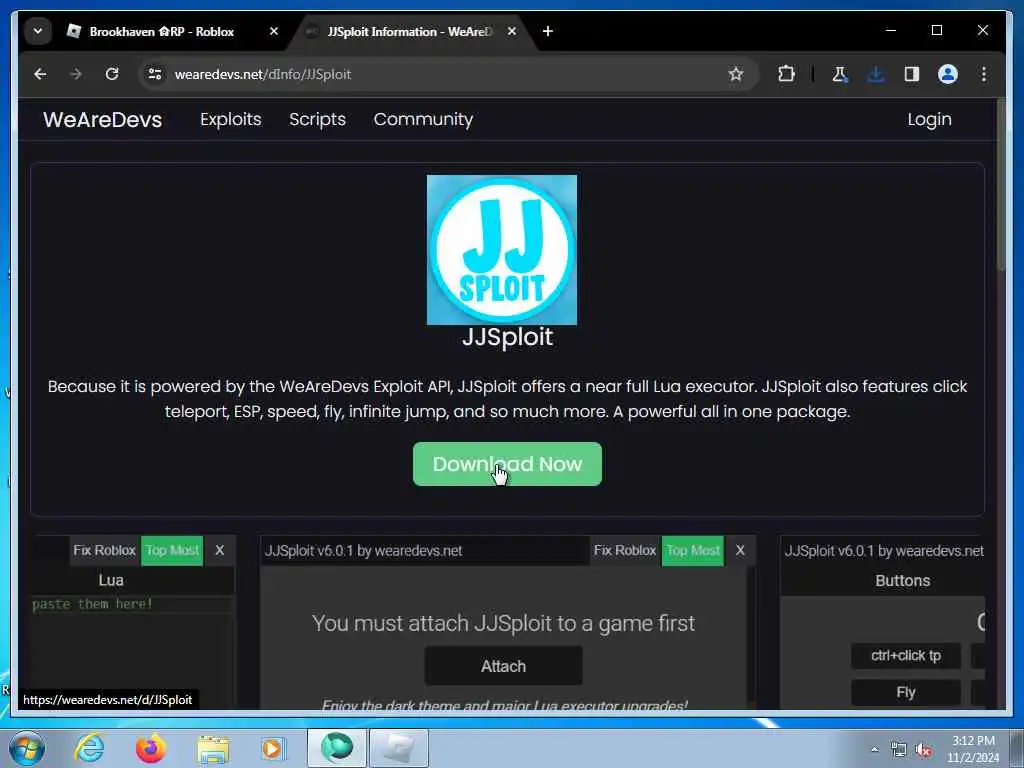1024x768 pixels.
Task: Open the Extensions puzzle icon
Action: [786, 74]
